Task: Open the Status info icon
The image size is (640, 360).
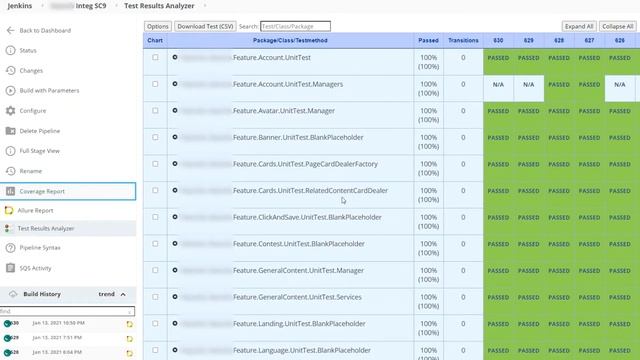Action: coord(11,50)
